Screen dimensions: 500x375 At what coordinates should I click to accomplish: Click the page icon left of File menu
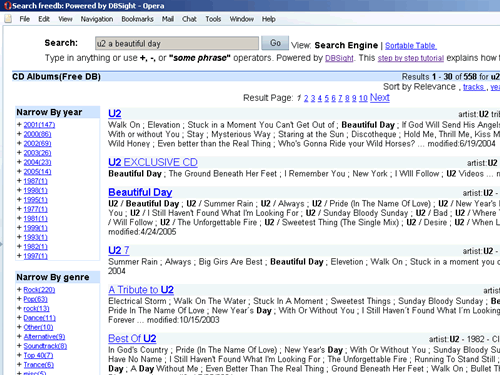coord(8,19)
